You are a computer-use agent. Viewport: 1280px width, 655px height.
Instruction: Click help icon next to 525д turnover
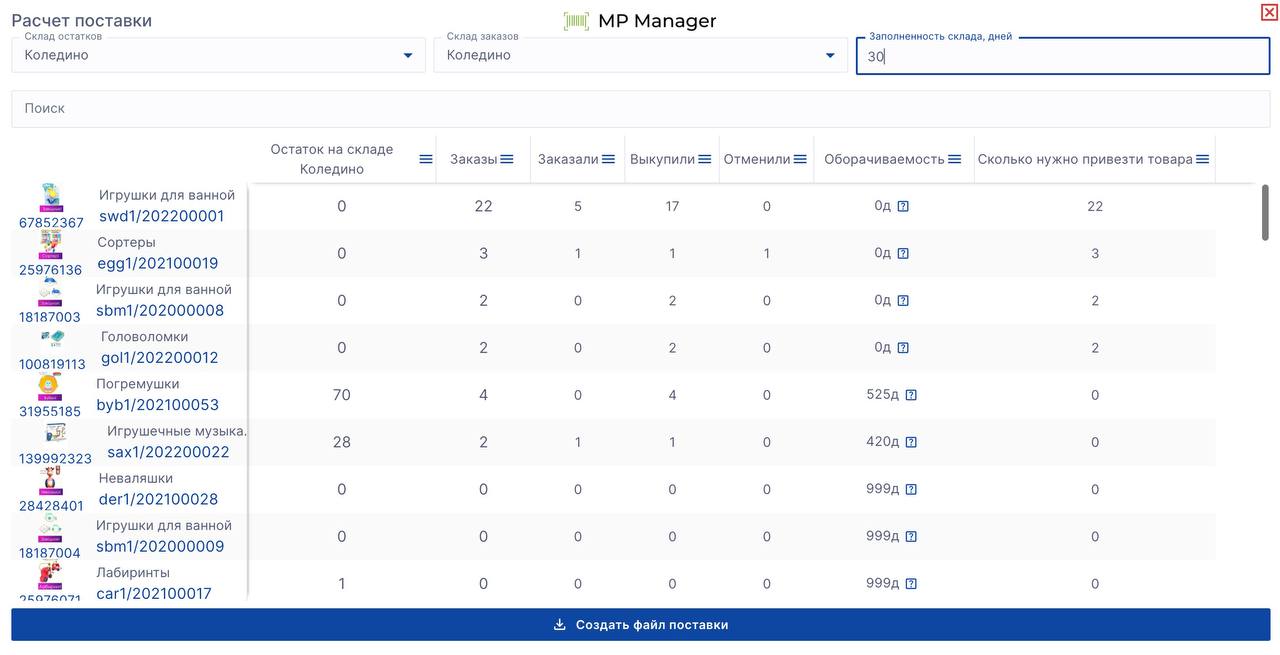coord(911,395)
